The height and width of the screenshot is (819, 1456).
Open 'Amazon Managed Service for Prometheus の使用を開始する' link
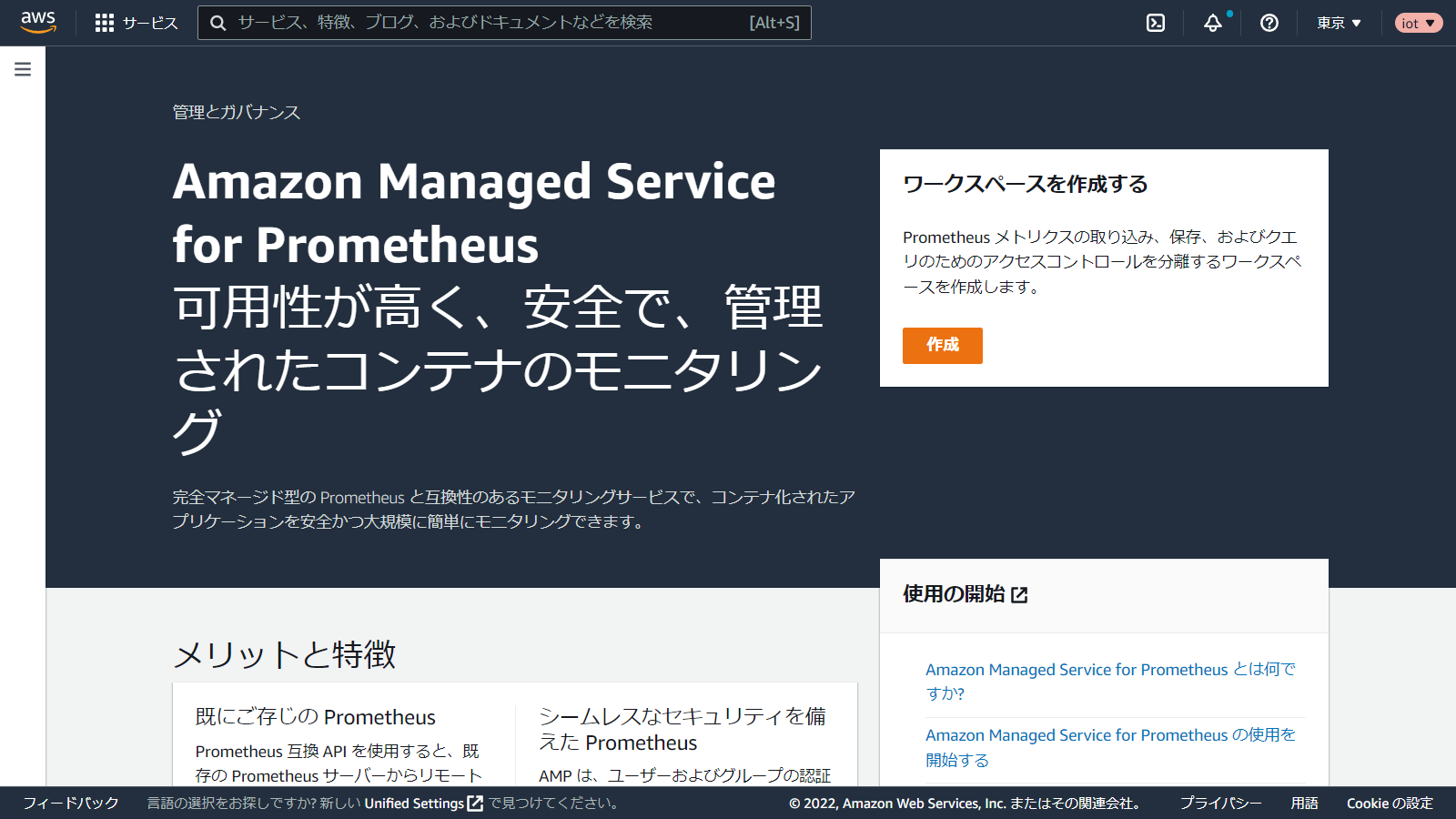pyautogui.click(x=1109, y=746)
